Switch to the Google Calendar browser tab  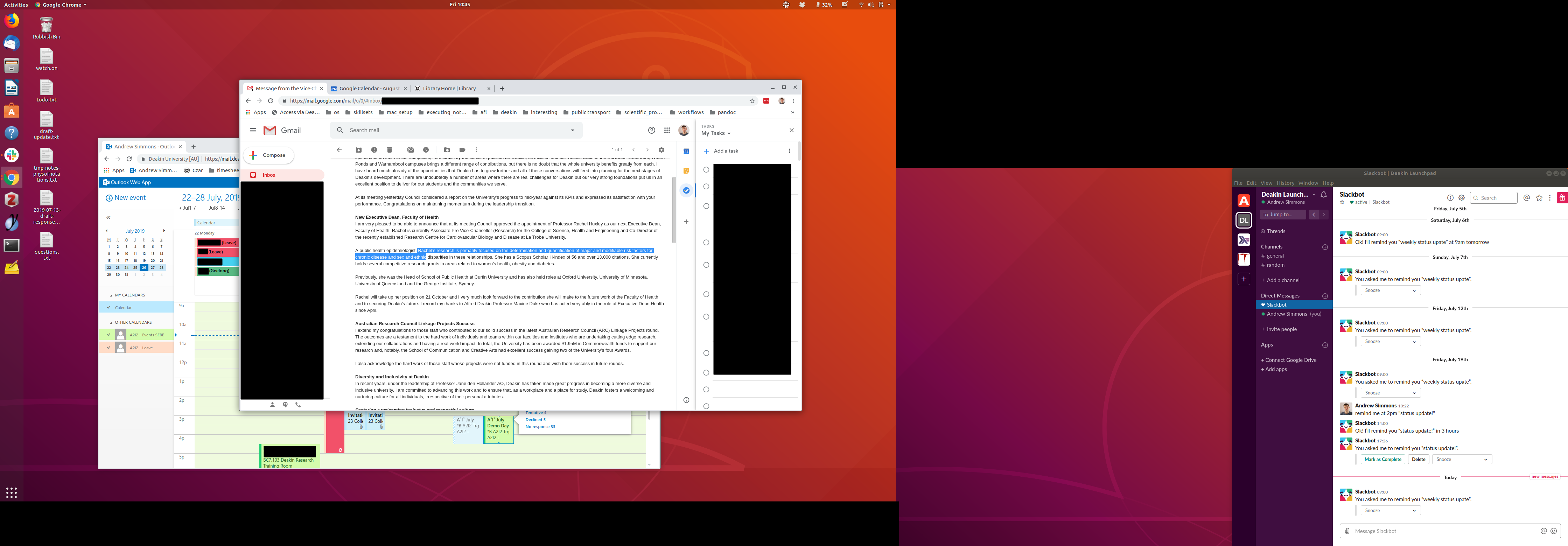coord(368,88)
